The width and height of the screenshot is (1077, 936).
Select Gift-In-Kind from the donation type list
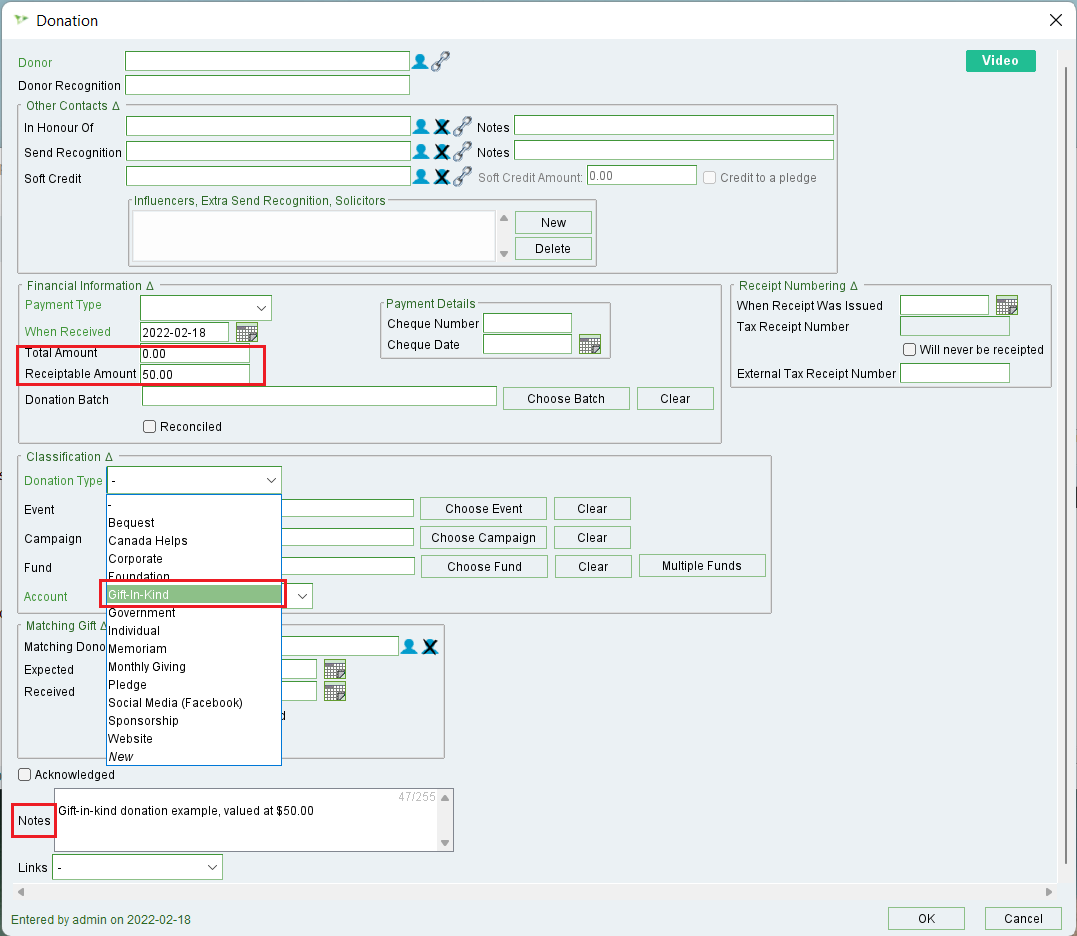coord(194,595)
